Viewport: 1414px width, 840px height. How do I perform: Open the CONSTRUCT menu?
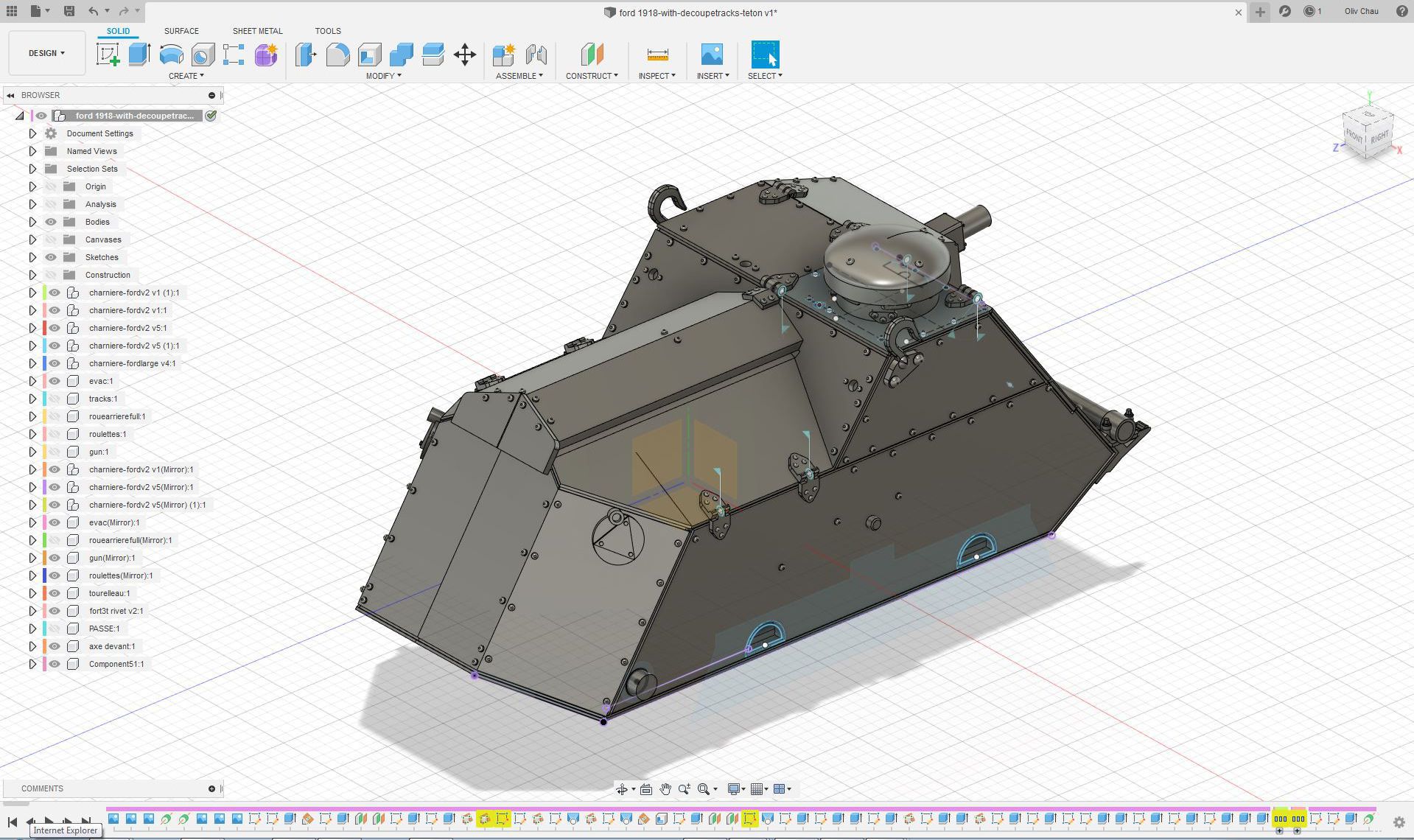coord(591,76)
